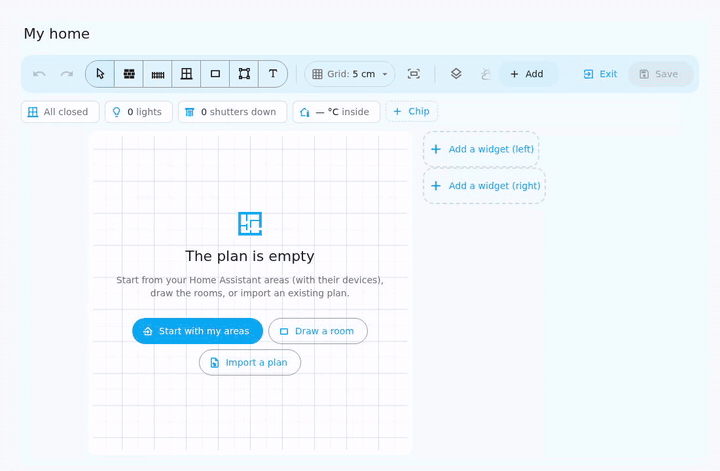Screen dimensions: 720x471
Task: Click Start with my areas
Action: tap(197, 331)
